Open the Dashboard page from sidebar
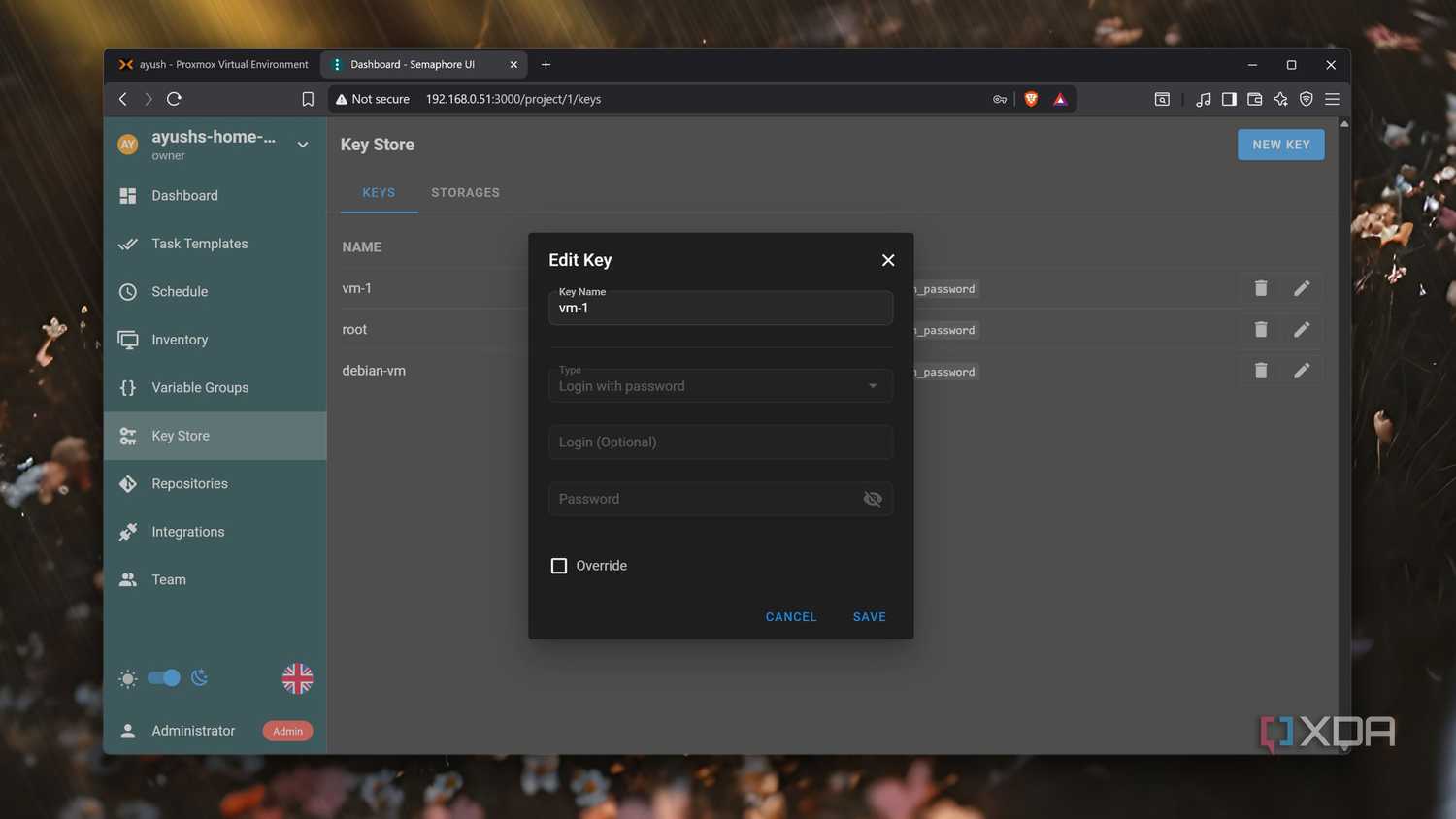Screen dimensions: 1456x819 215,196
